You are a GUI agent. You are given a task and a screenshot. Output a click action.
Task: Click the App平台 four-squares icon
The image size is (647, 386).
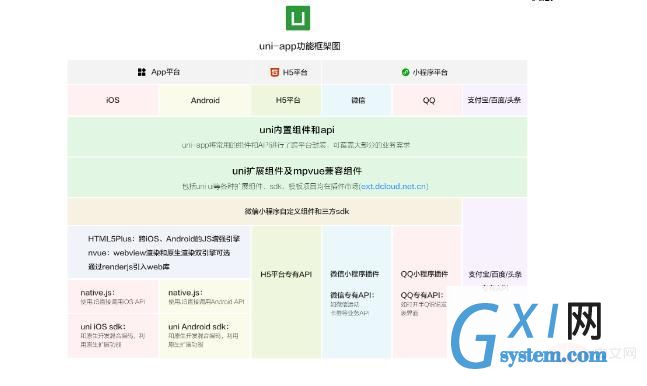click(x=142, y=72)
